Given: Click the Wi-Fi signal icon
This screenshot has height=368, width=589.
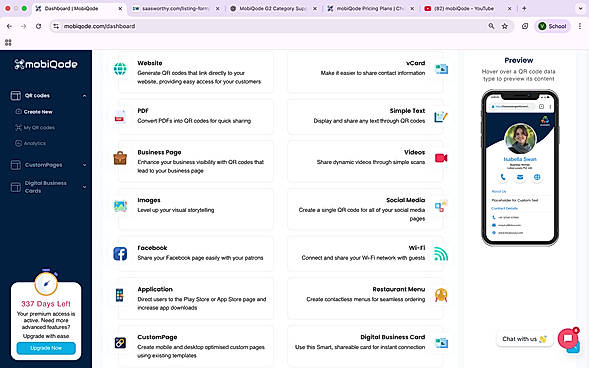Looking at the screenshot, I should click(x=441, y=254).
